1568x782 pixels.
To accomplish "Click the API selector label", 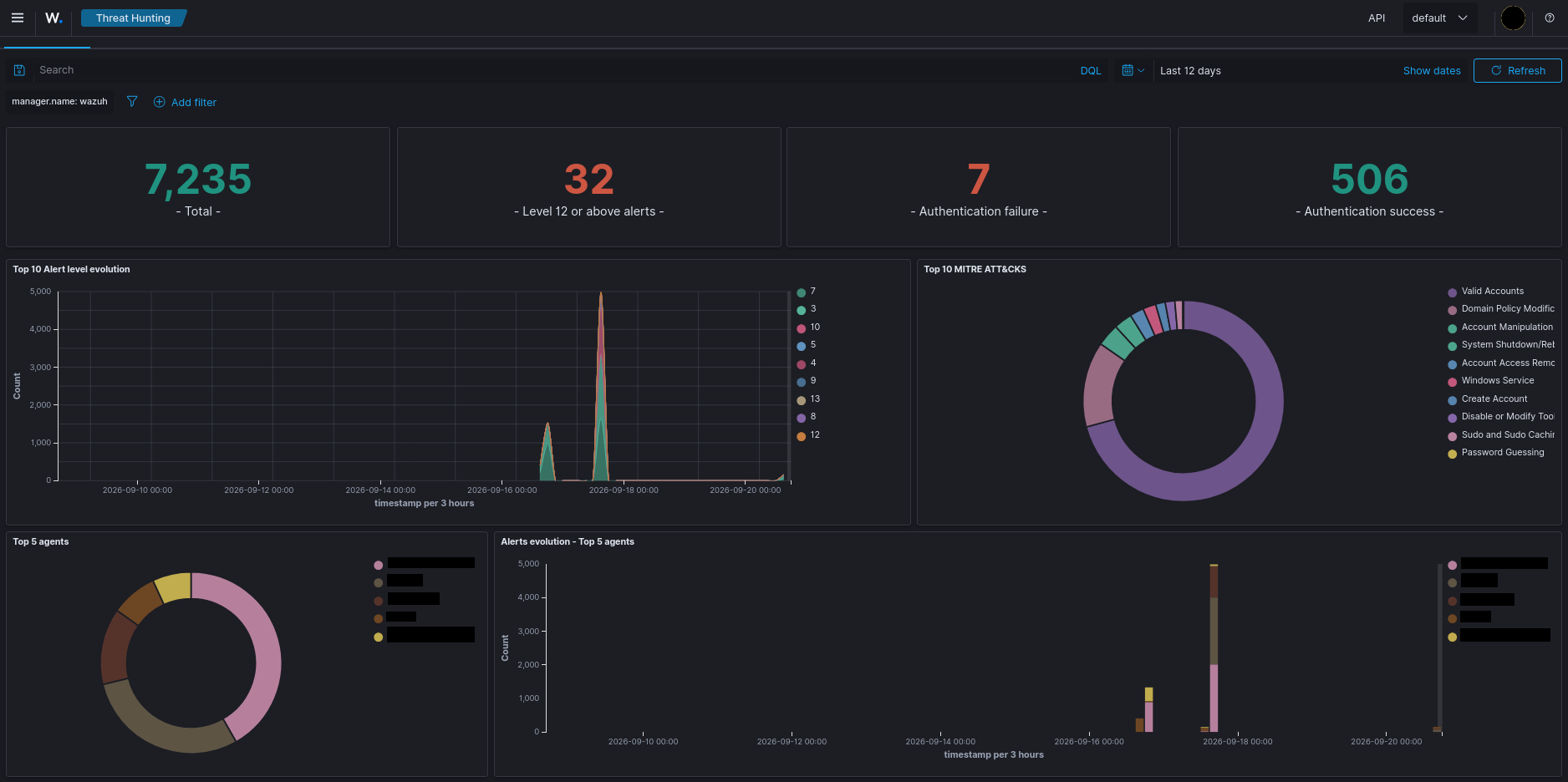I will 1377,18.
